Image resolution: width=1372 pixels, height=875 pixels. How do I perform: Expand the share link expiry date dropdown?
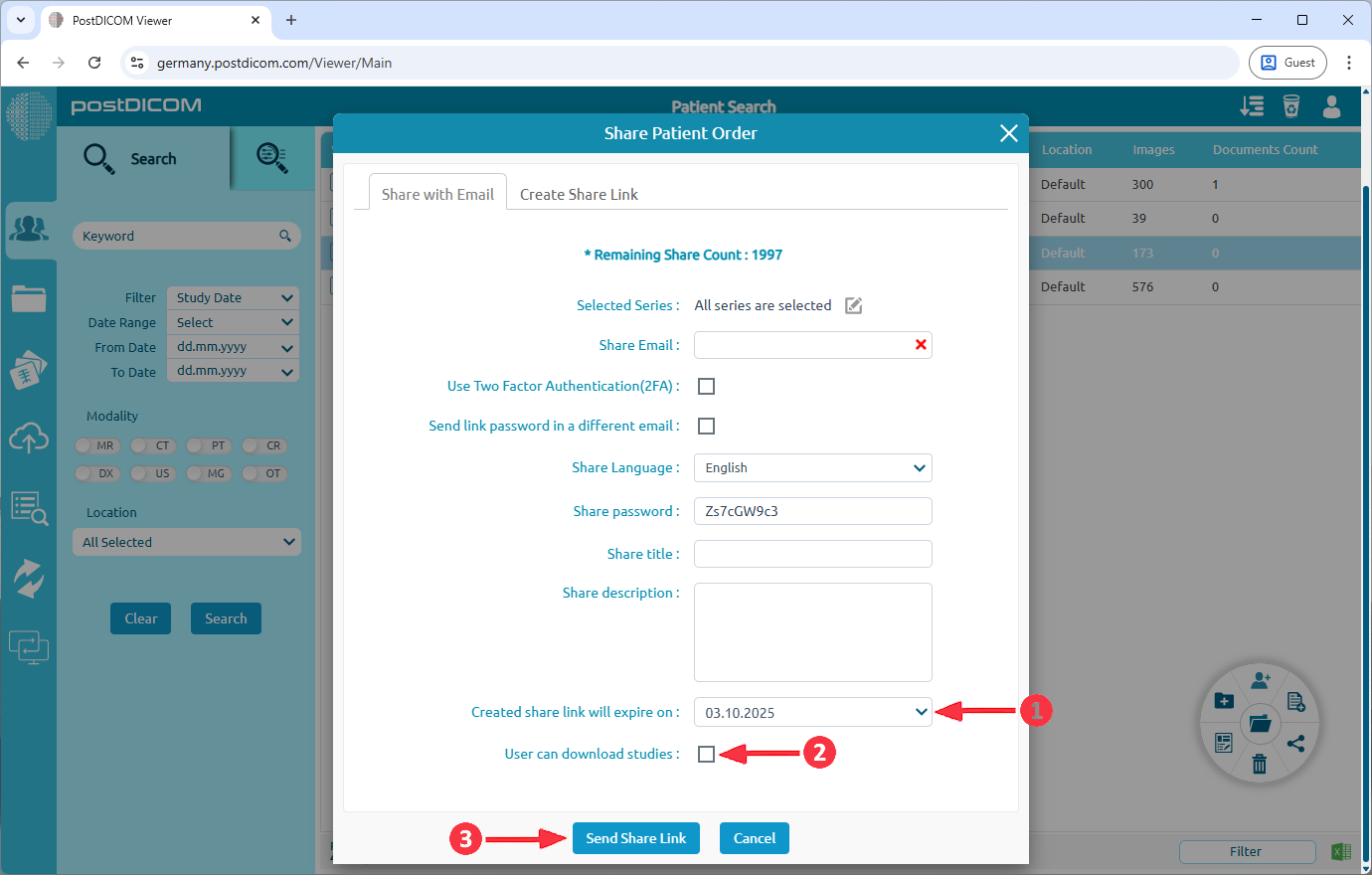click(x=812, y=712)
